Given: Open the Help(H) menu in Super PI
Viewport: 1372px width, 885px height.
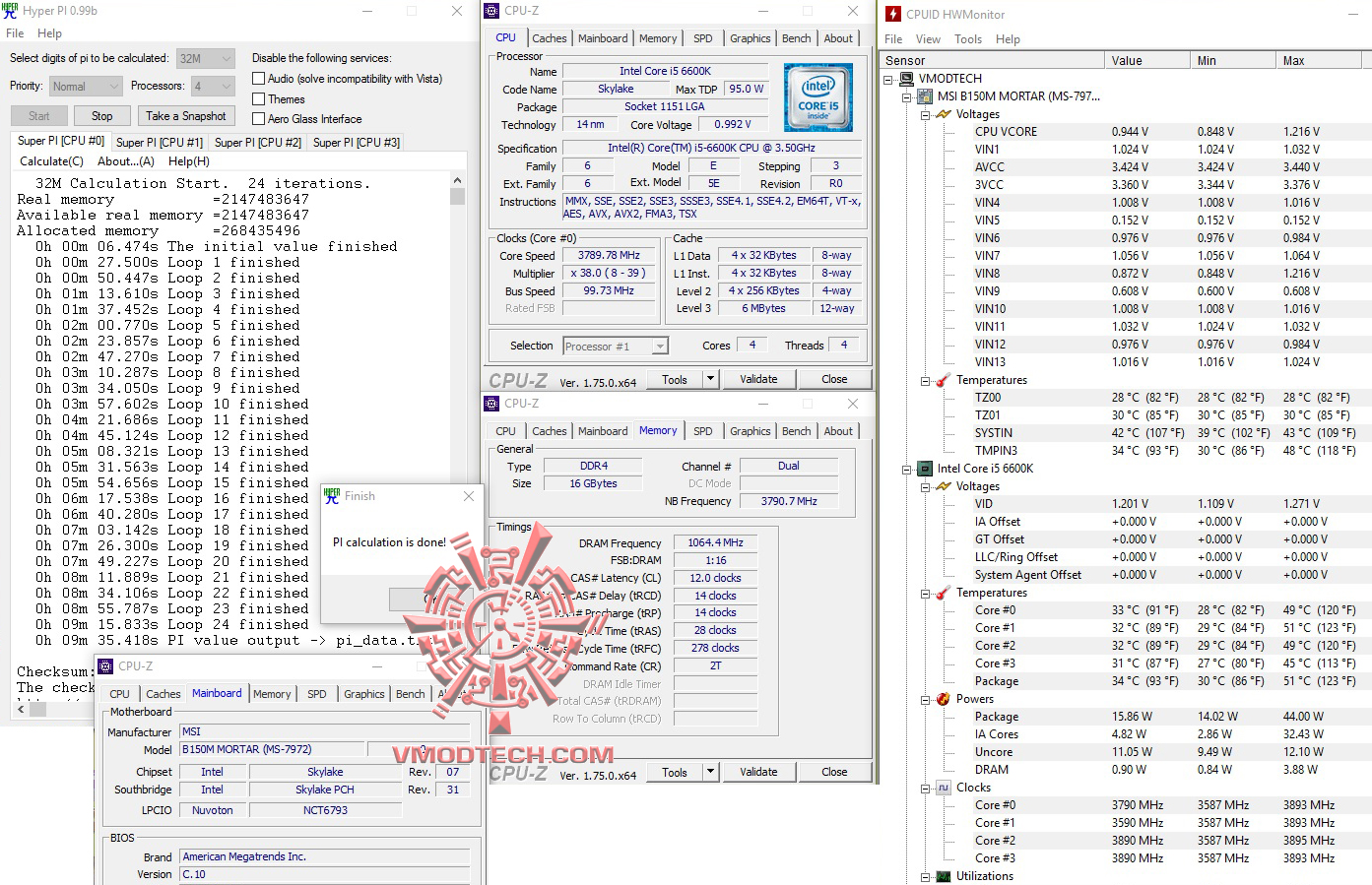Looking at the screenshot, I should click(x=189, y=161).
